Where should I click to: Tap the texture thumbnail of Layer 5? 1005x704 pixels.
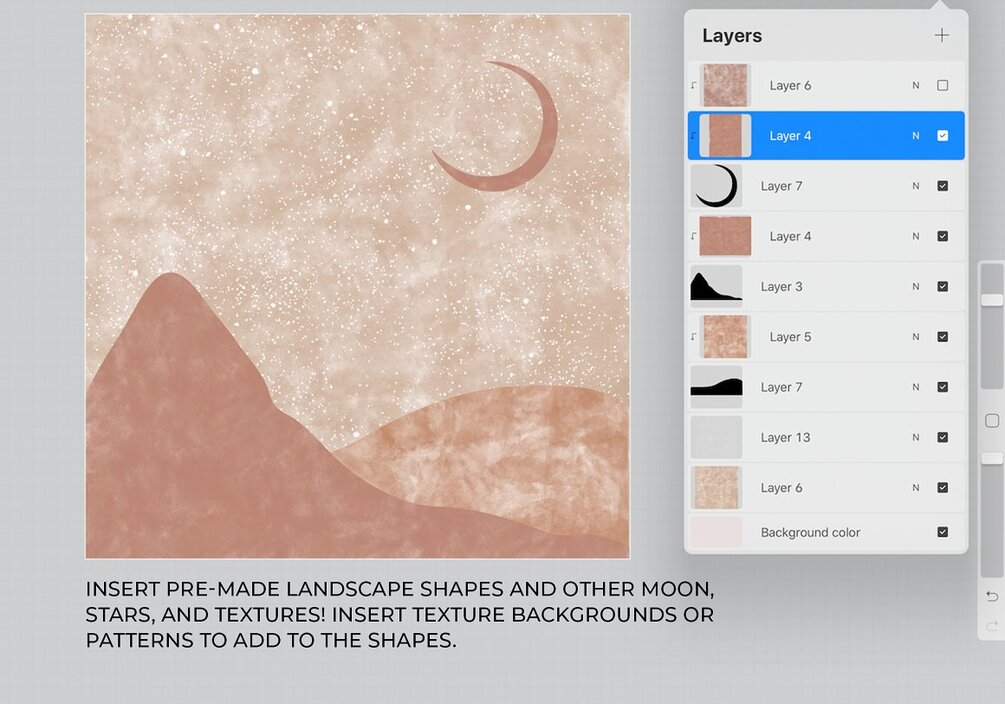tap(725, 337)
